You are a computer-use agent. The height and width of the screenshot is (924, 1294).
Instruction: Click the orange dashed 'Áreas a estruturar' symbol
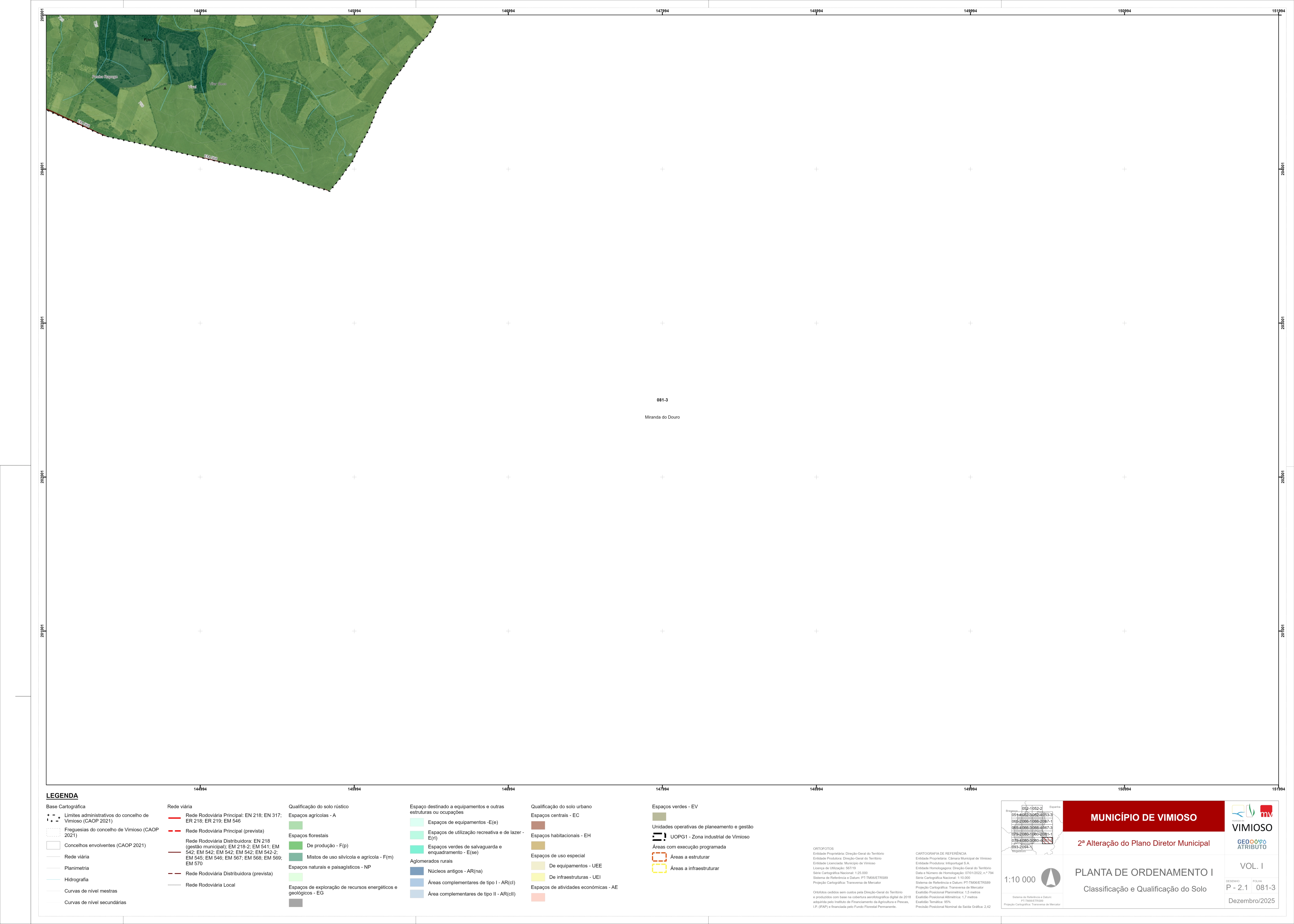(659, 857)
